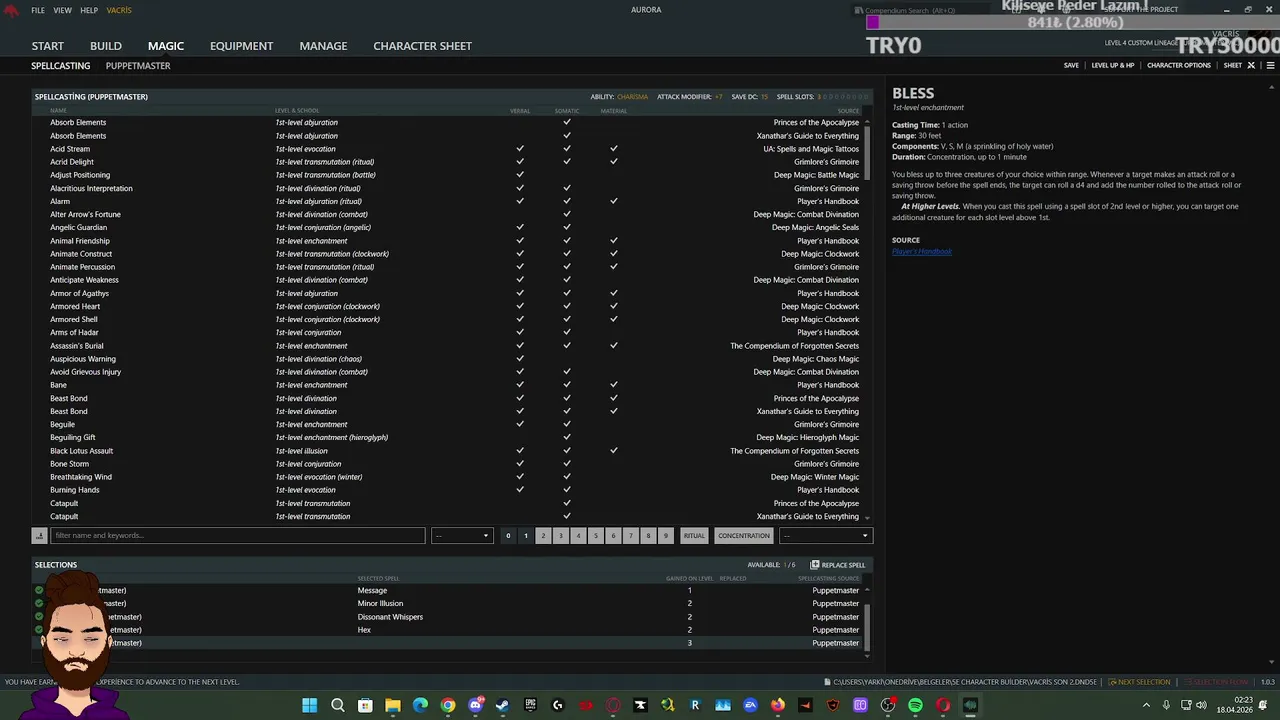Toggle the RITUAL filter
The width and height of the screenshot is (1280, 720).
tap(694, 536)
